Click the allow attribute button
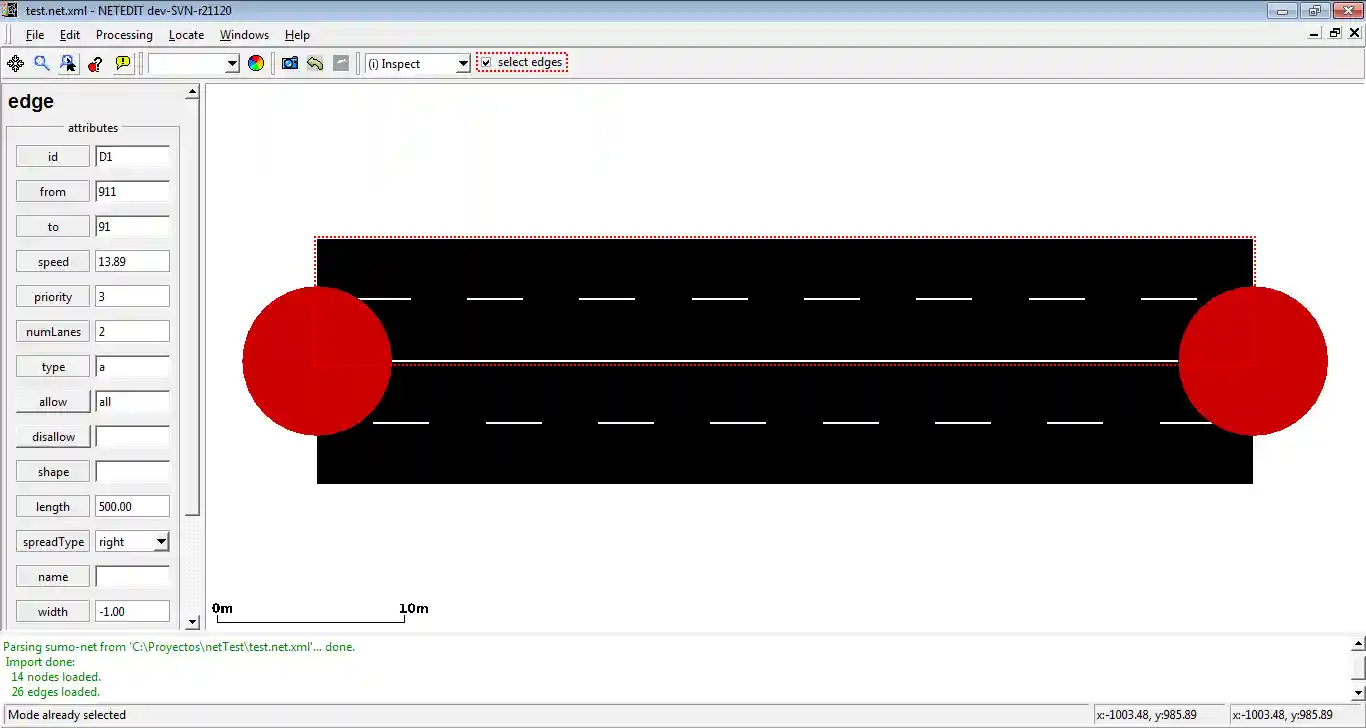The width and height of the screenshot is (1366, 728). (53, 401)
